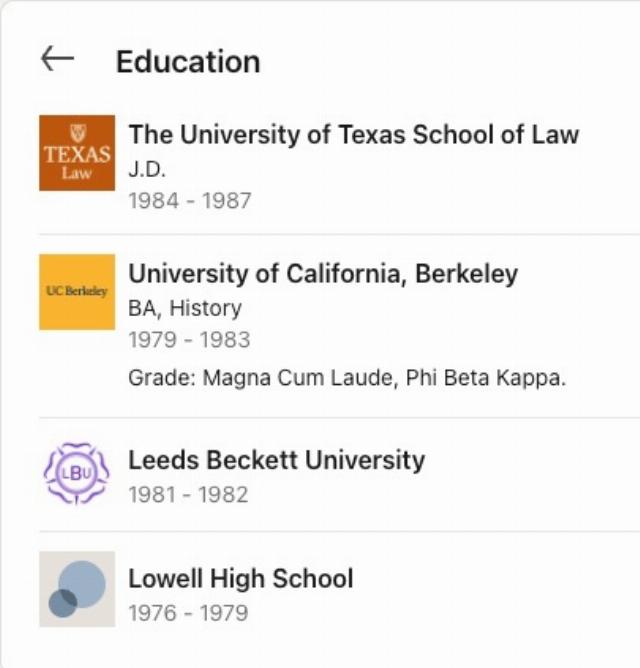The image size is (640, 668).
Task: Select the BA, History degree line
Action: [185, 308]
